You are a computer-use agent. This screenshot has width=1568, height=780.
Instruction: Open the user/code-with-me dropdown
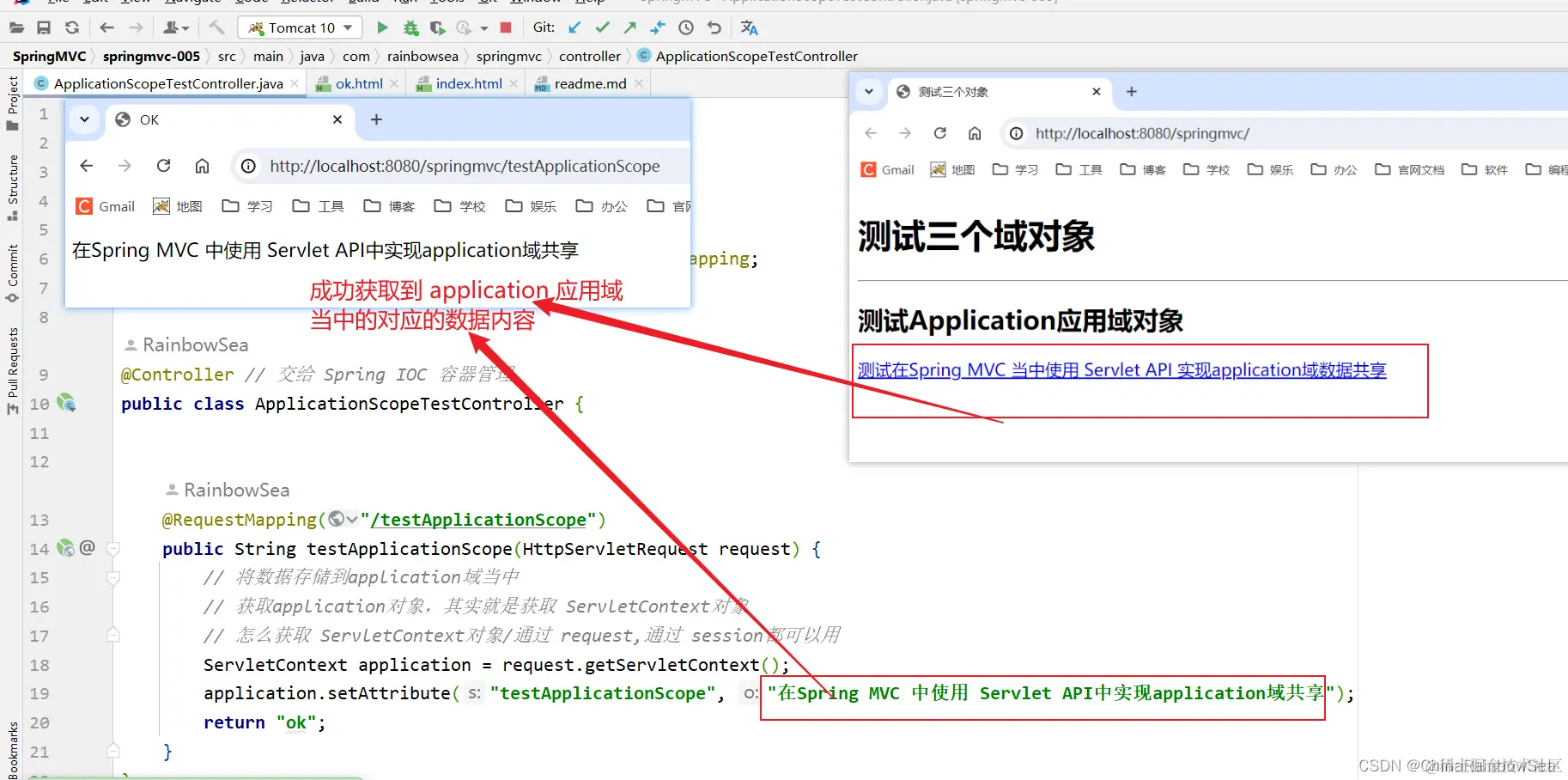point(175,27)
